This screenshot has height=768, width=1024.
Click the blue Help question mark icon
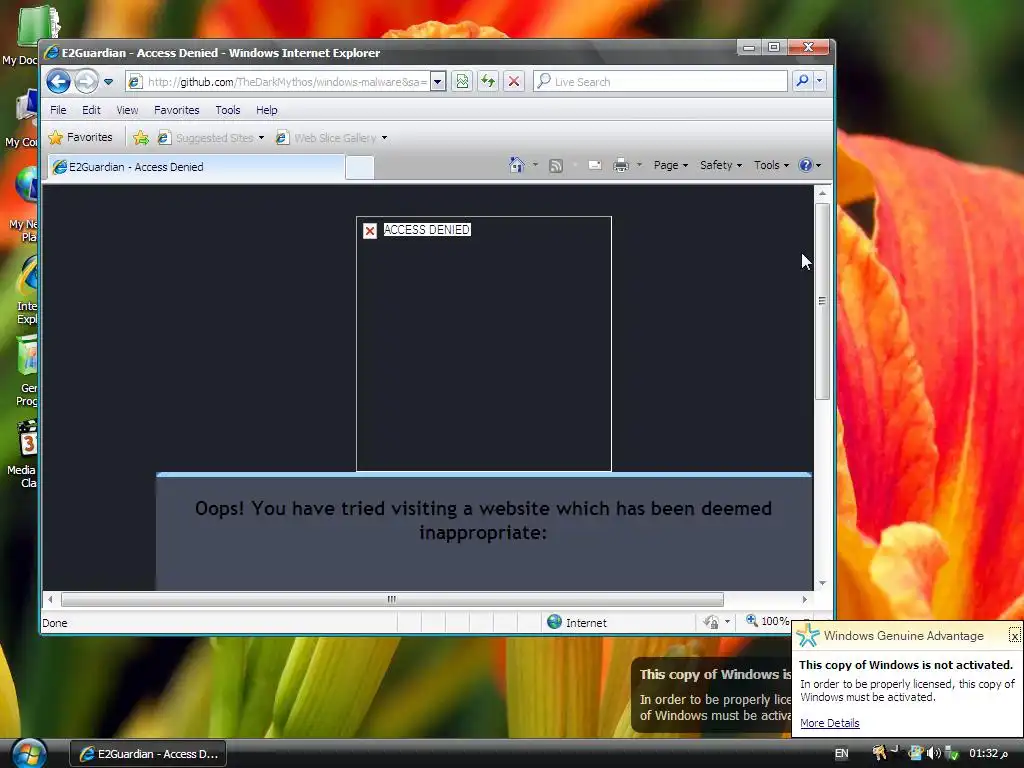[806, 165]
